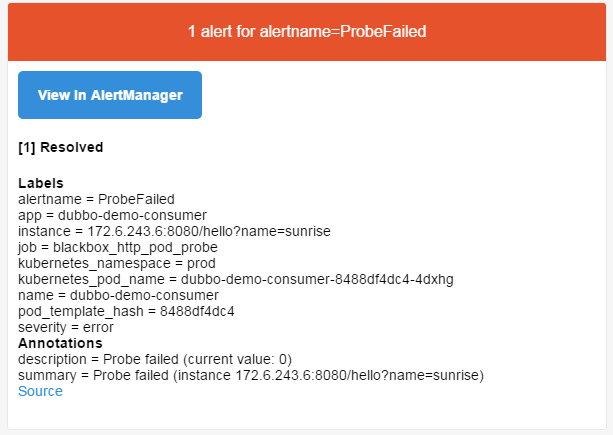This screenshot has width=613, height=435.
Task: Select the [1] Resolved heading
Action: (x=61, y=147)
